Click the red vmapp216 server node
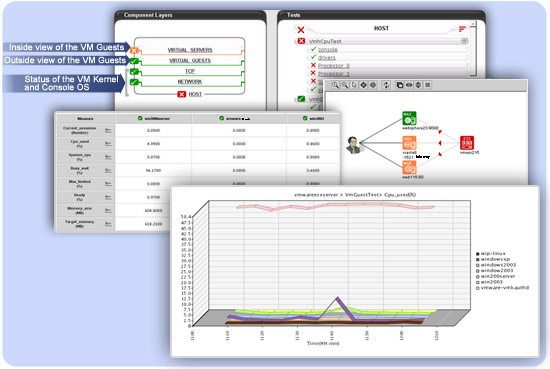550x369 pixels. point(467,143)
